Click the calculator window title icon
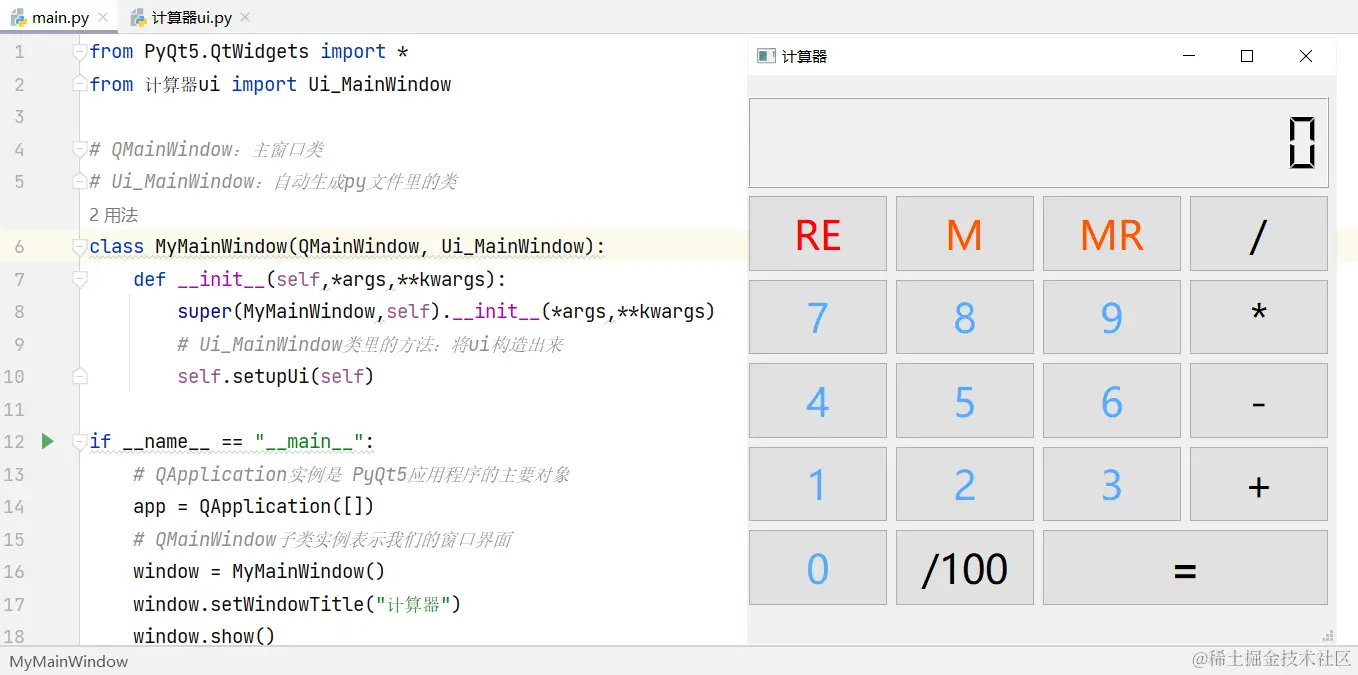 [x=766, y=56]
